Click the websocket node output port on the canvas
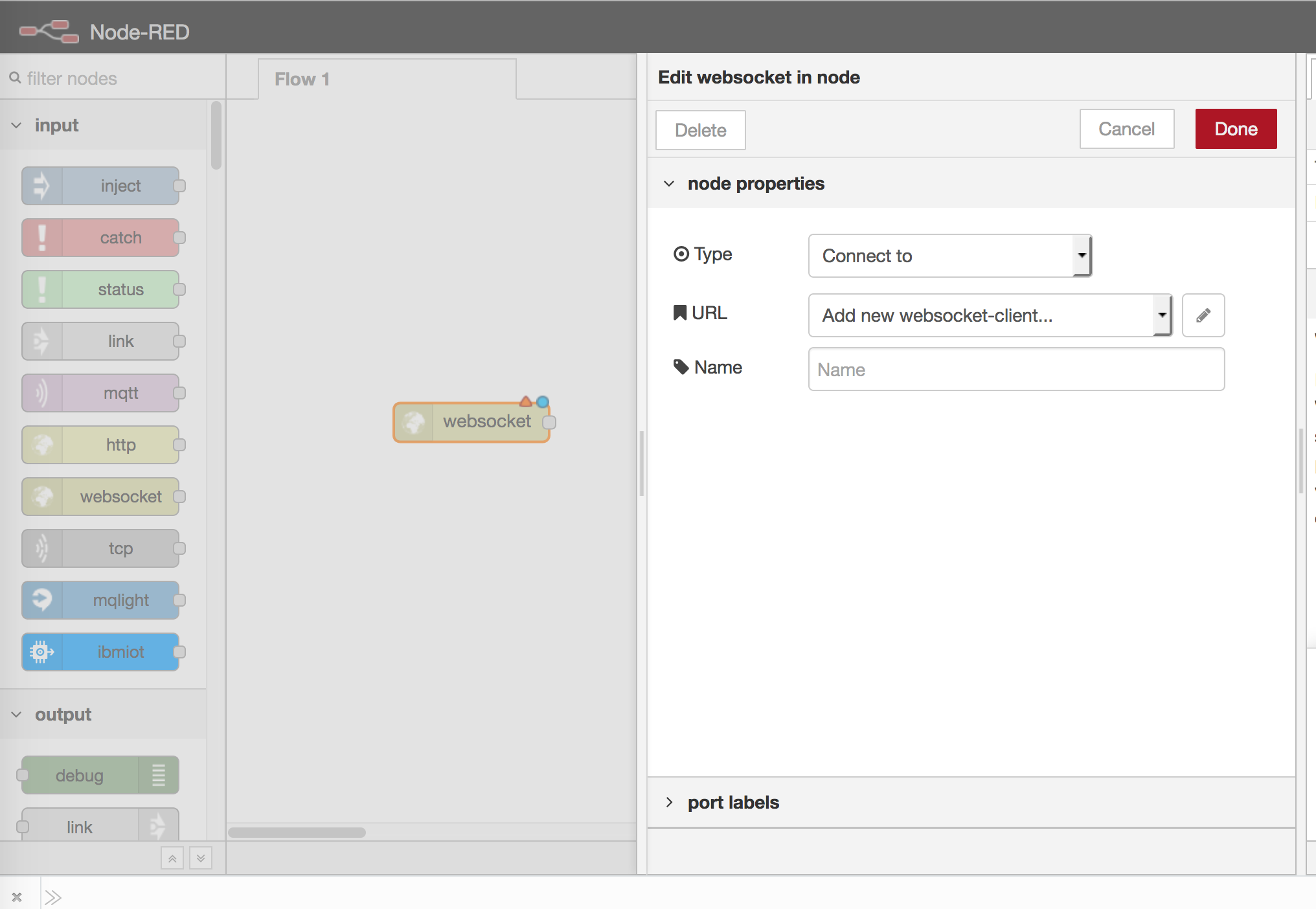 [x=549, y=422]
